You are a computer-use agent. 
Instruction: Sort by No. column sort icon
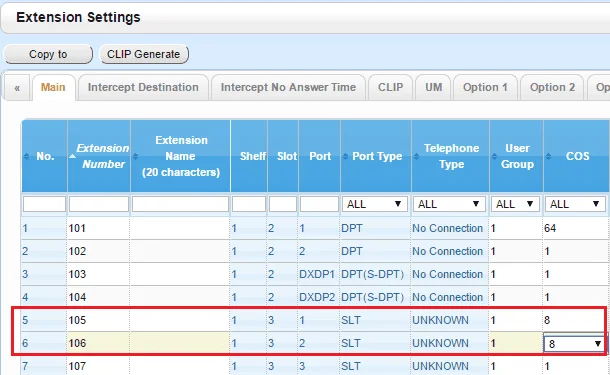(x=26, y=156)
